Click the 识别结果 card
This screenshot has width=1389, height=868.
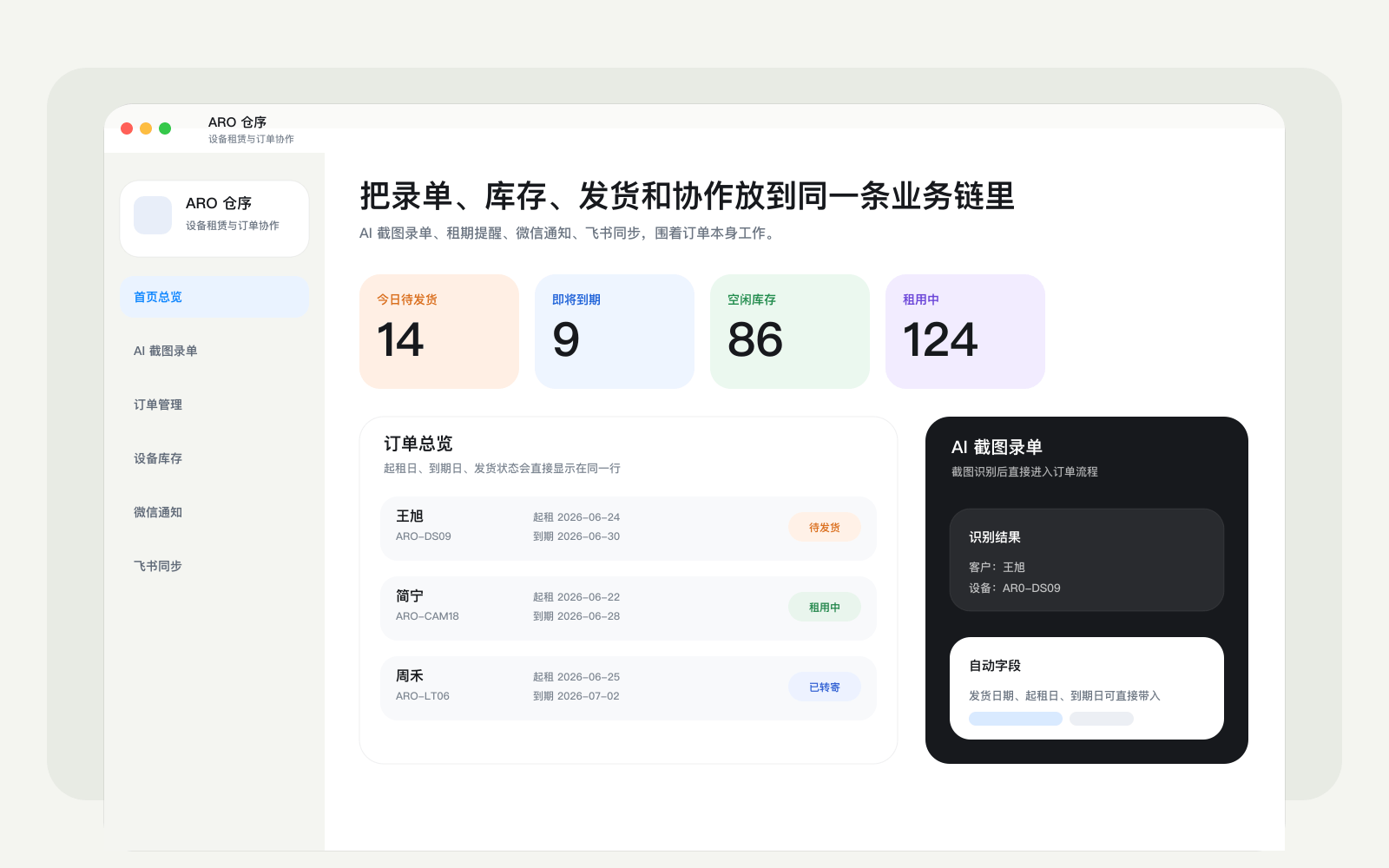point(1087,560)
